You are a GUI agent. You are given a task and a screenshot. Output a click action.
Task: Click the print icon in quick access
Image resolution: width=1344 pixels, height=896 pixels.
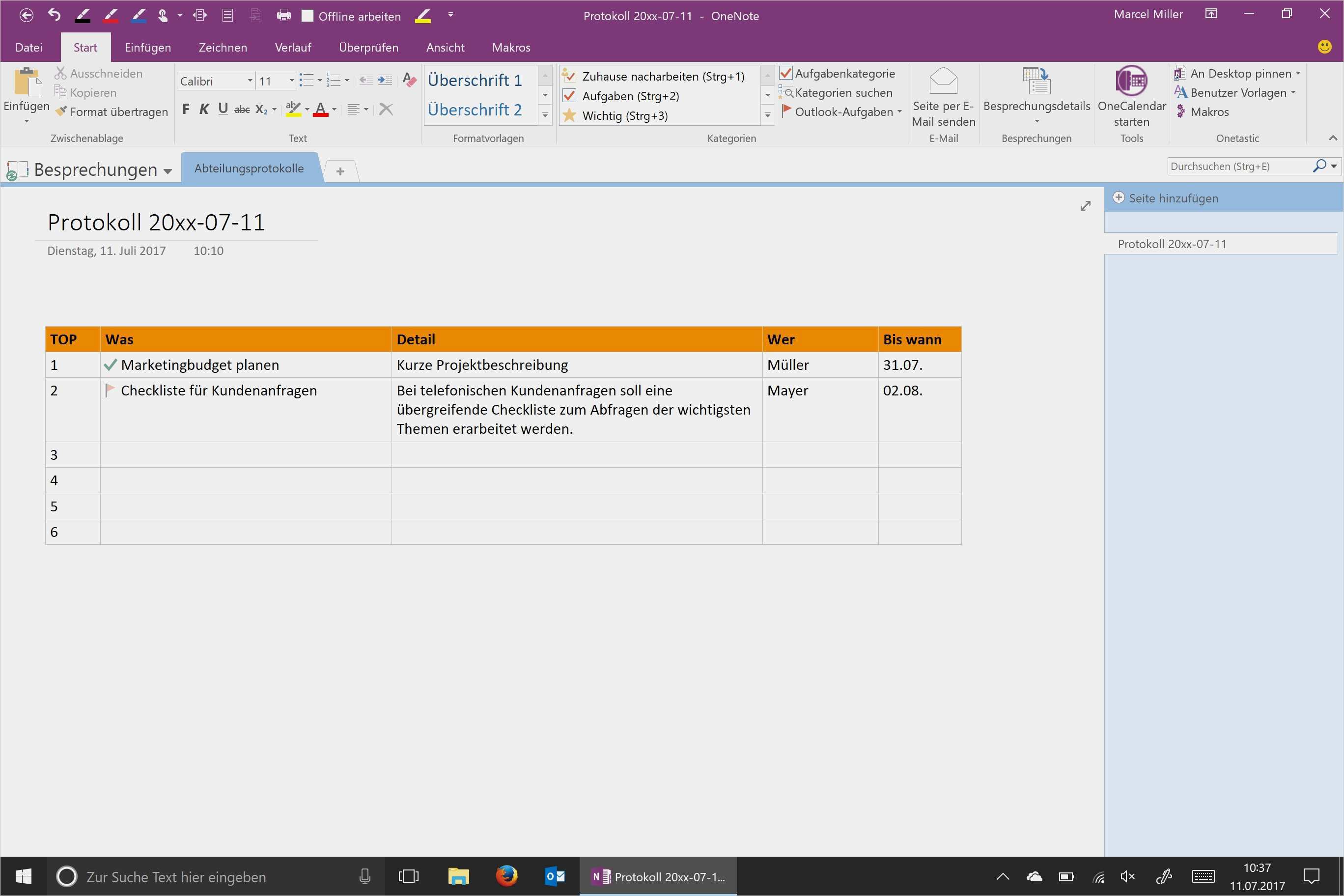[x=283, y=15]
